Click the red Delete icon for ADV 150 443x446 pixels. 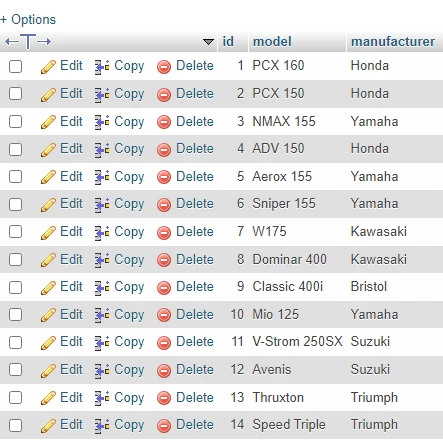click(164, 150)
